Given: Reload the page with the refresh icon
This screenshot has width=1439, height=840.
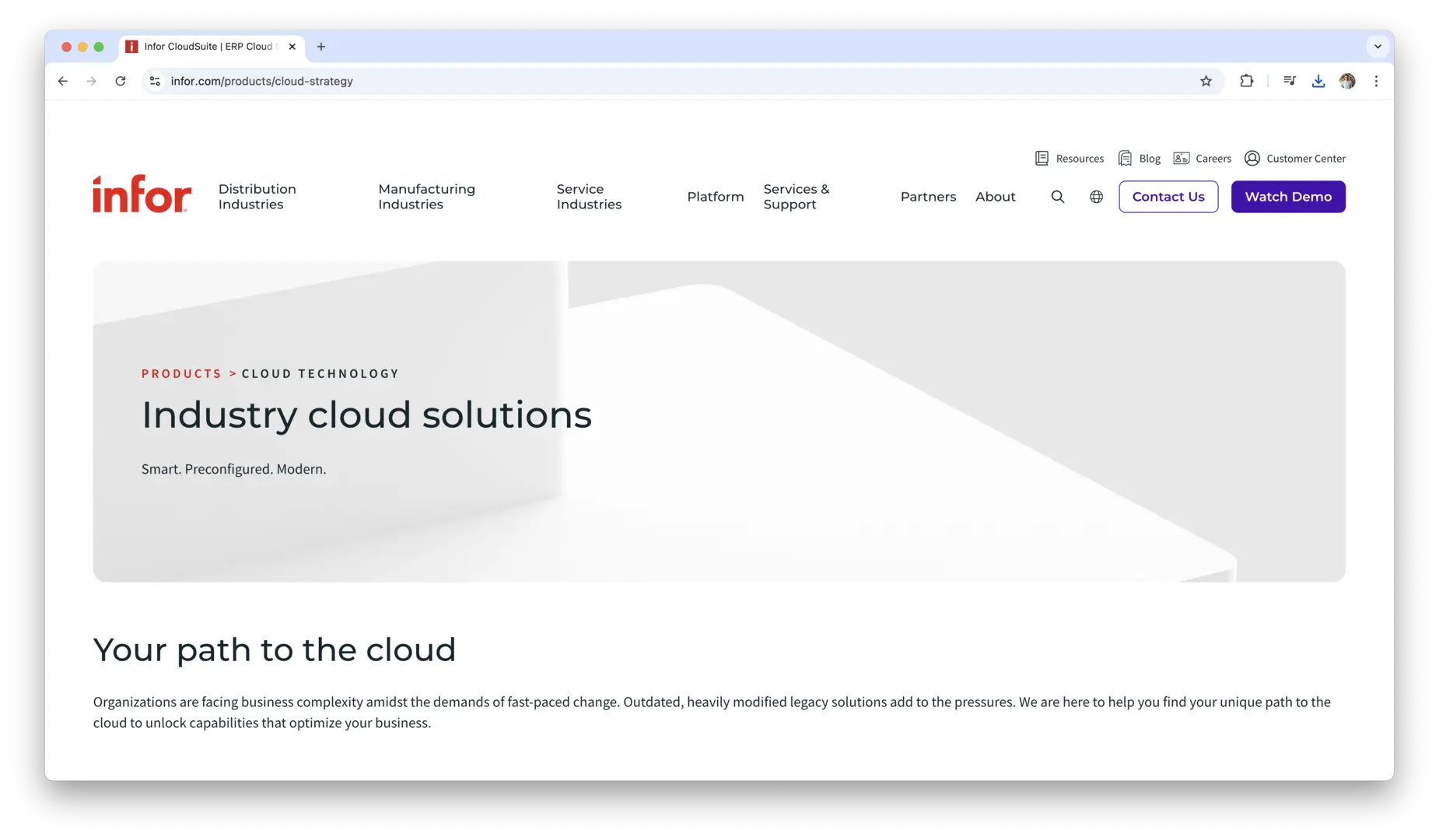Looking at the screenshot, I should [121, 81].
